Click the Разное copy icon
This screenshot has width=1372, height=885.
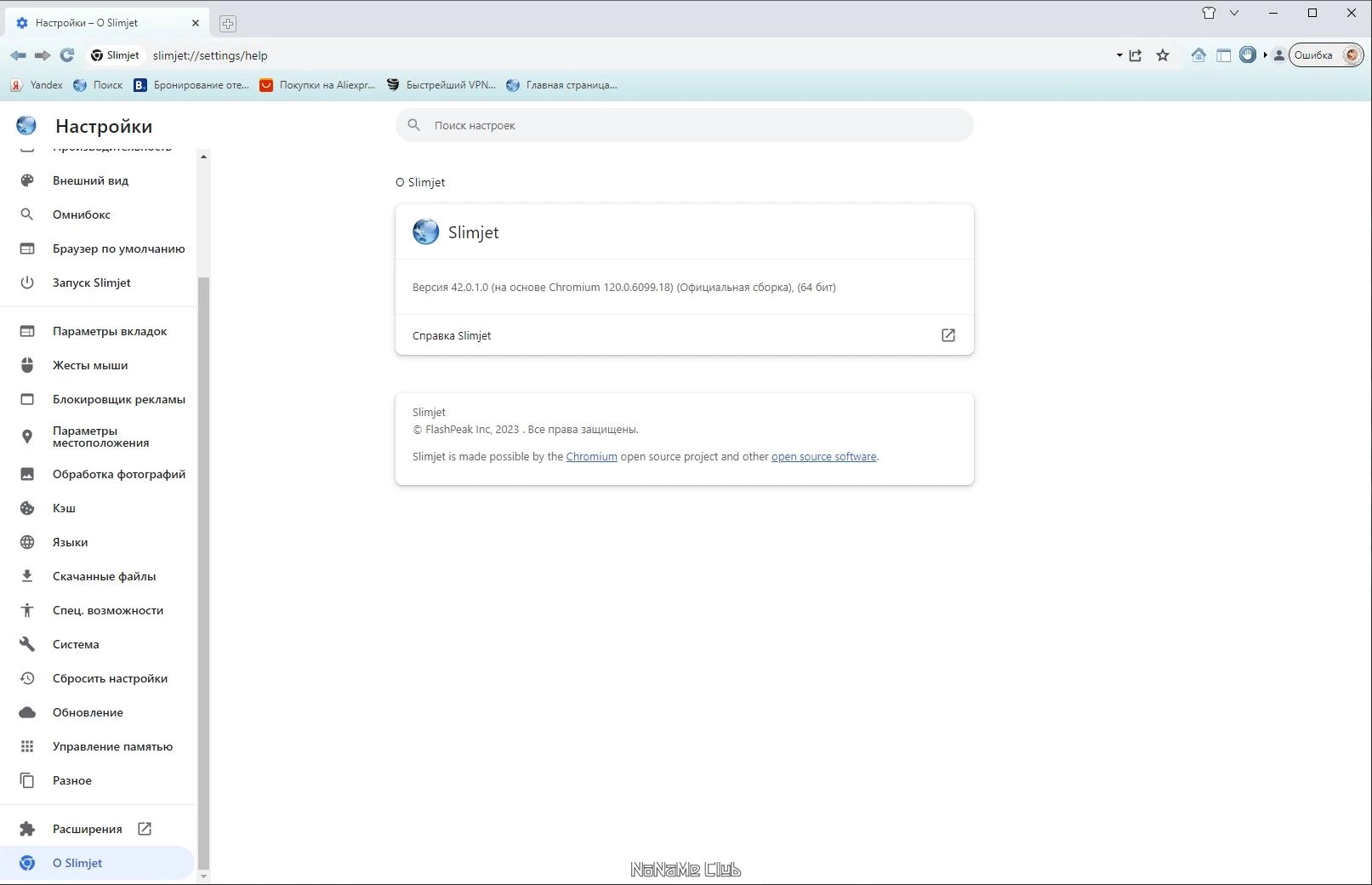(27, 780)
